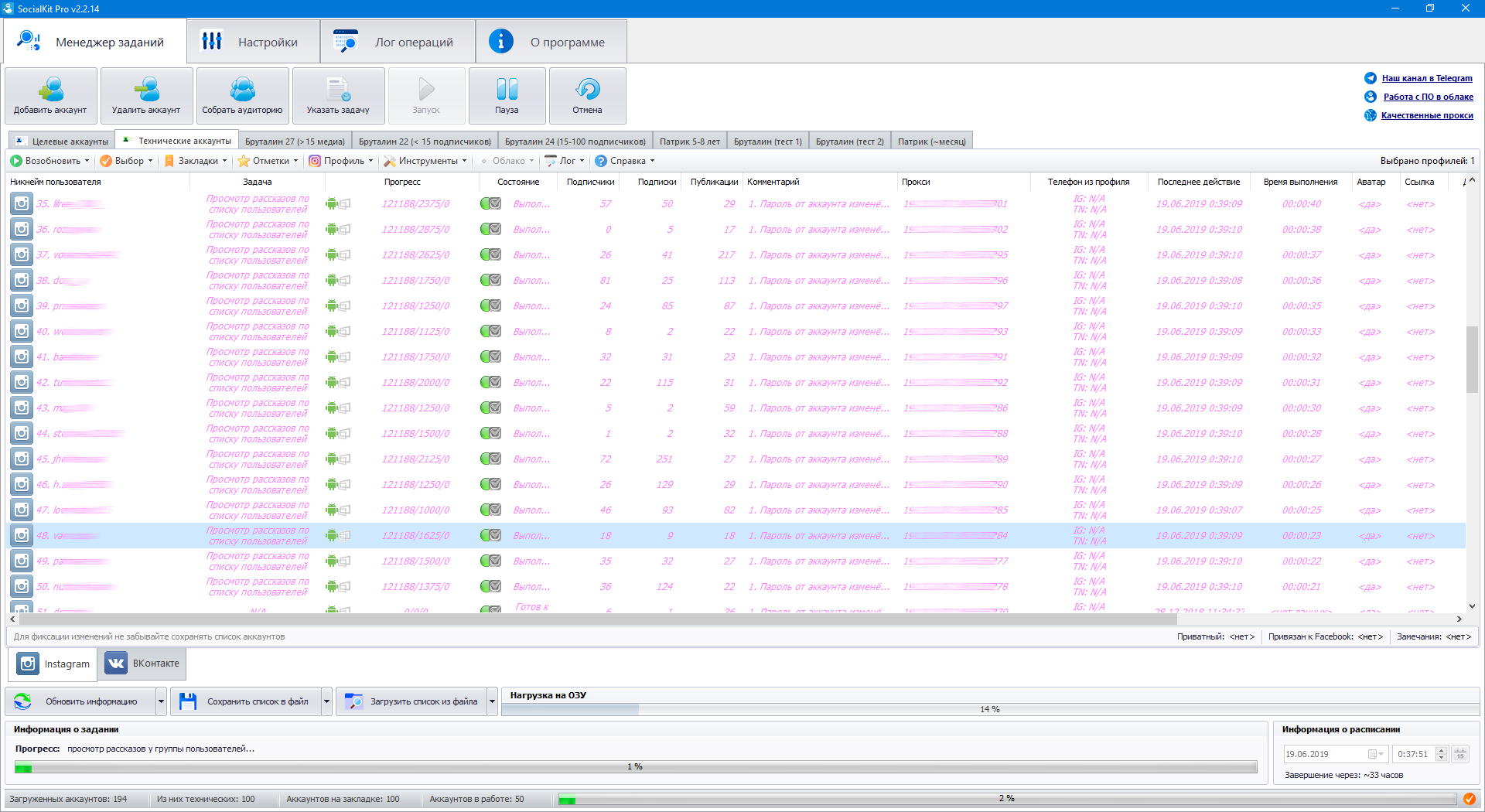Open the Возобновить dropdown menu
This screenshot has width=1485, height=812.
[50, 161]
